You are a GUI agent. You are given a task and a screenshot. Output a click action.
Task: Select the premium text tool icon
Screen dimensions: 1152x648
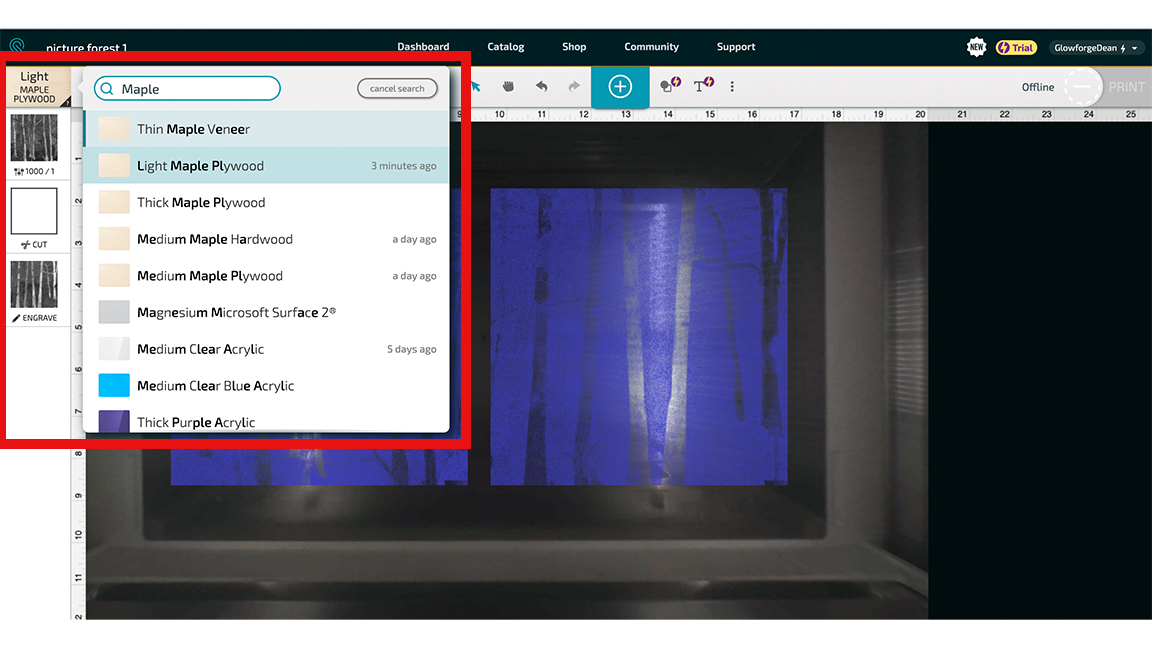pyautogui.click(x=703, y=85)
